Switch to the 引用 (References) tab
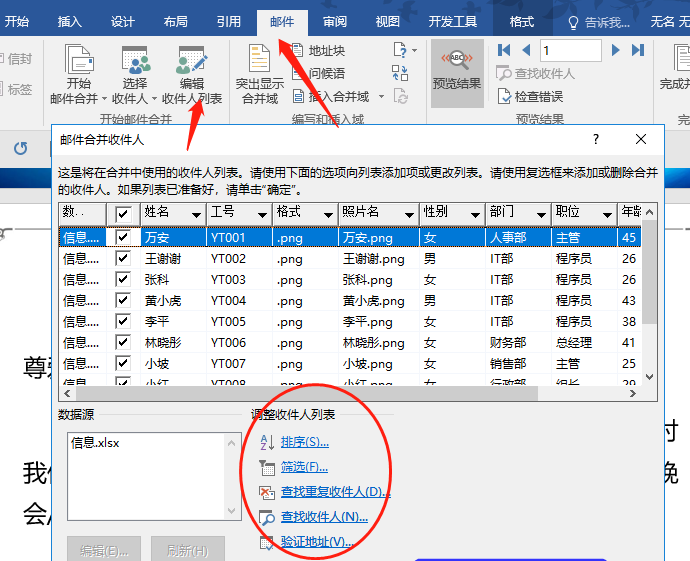Image resolution: width=690 pixels, height=561 pixels. (x=229, y=22)
